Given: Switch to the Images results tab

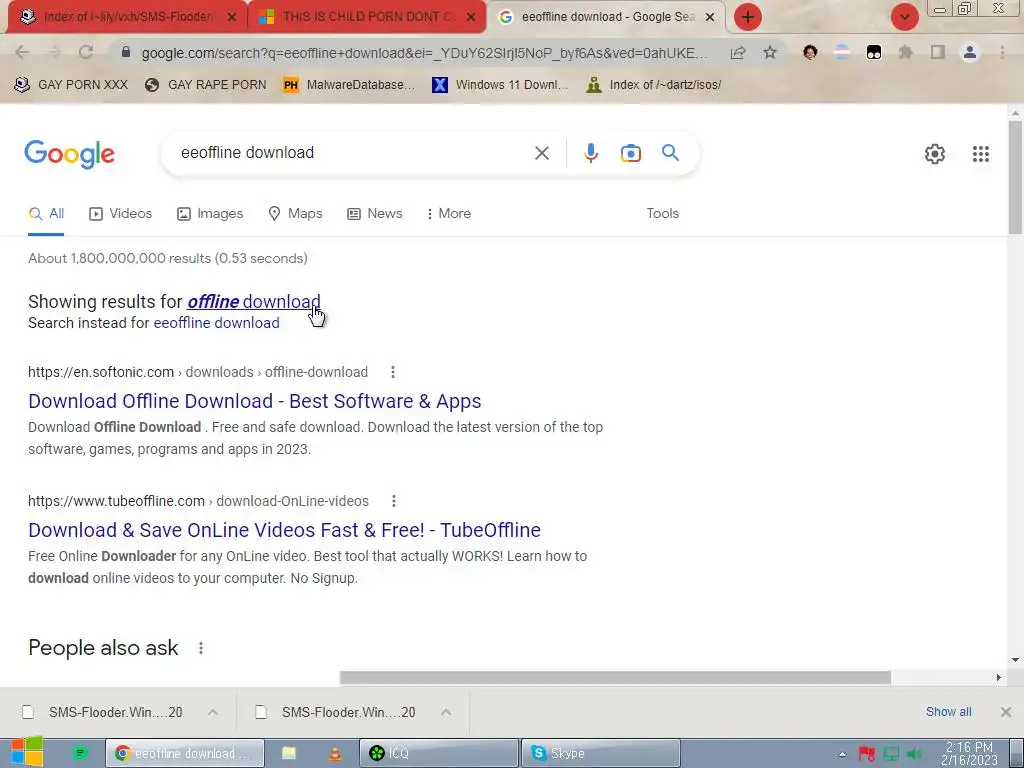Looking at the screenshot, I should [x=210, y=214].
